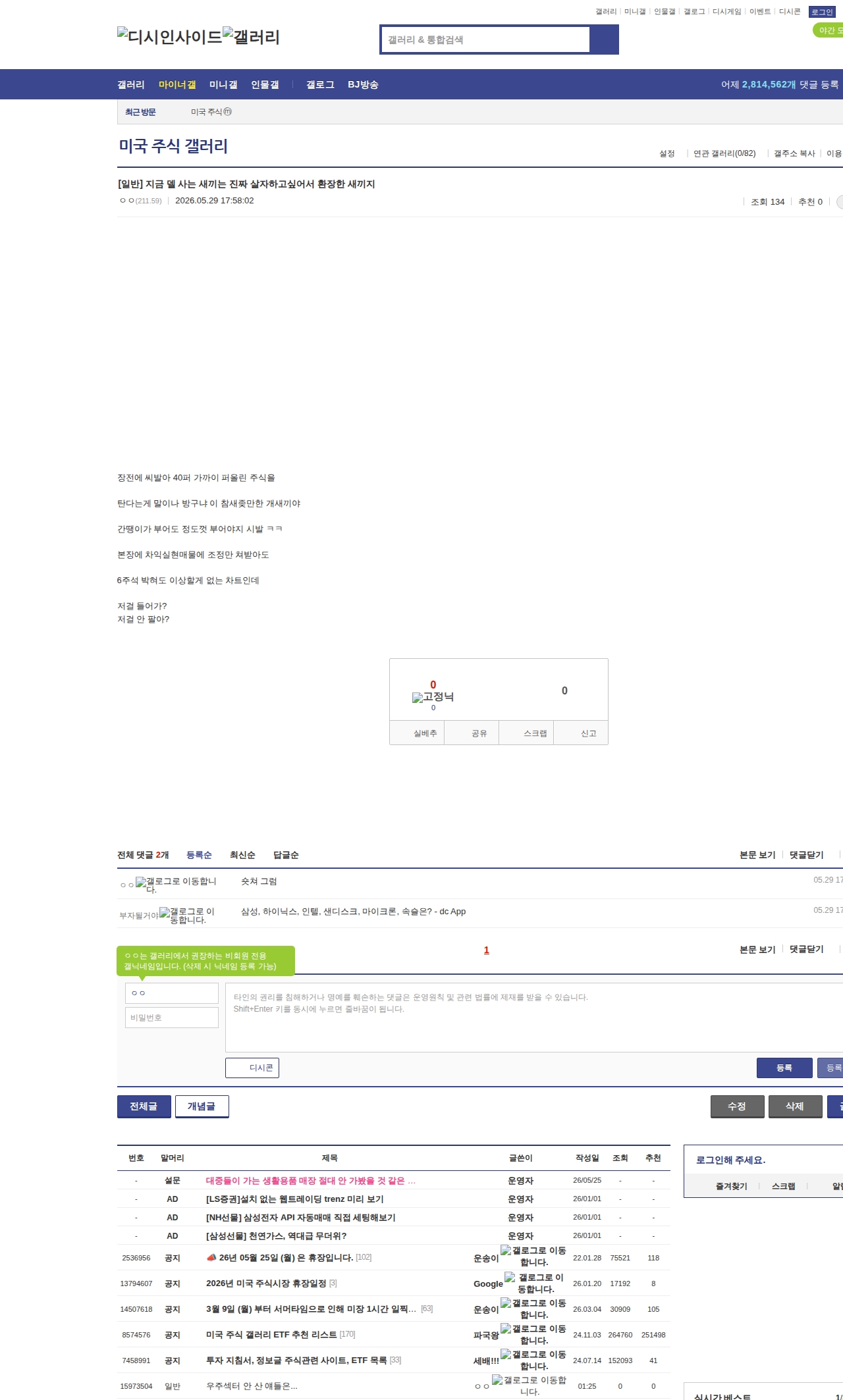Open 우주섹터 안 산 애들은... post
Viewport: 843px width, 1400px height.
252,1386
